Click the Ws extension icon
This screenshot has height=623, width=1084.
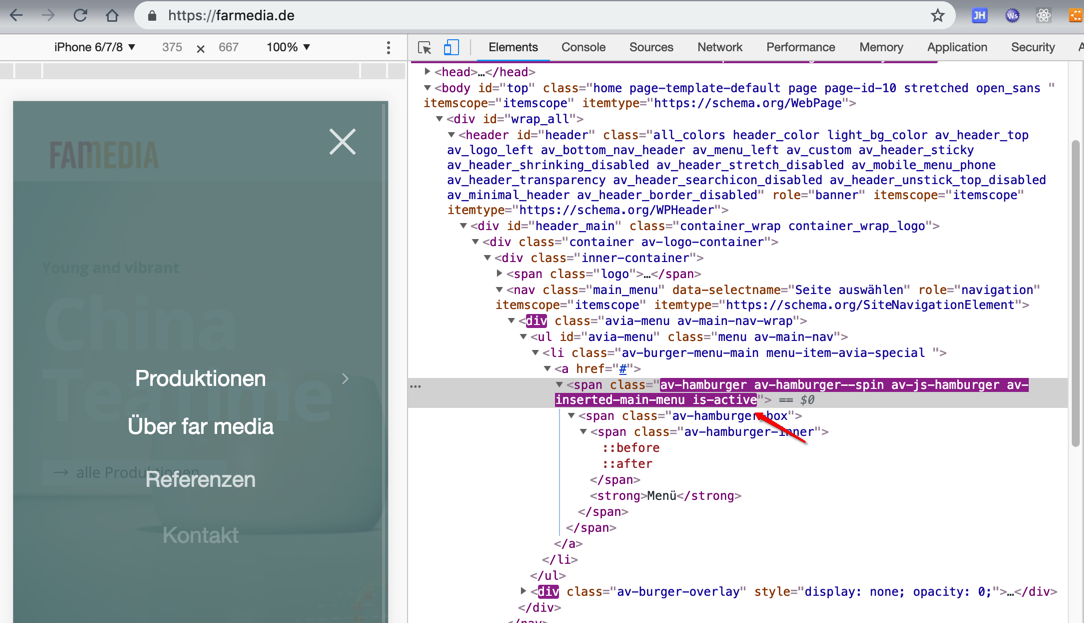(1012, 16)
